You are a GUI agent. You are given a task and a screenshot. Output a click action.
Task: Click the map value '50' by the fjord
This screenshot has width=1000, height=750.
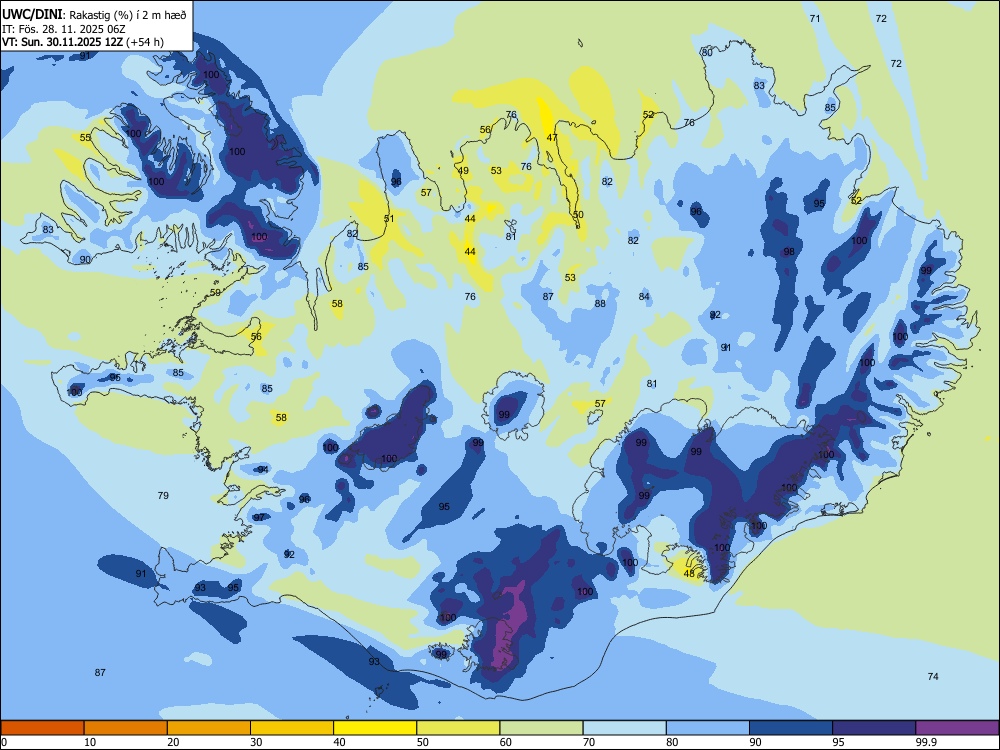[578, 214]
